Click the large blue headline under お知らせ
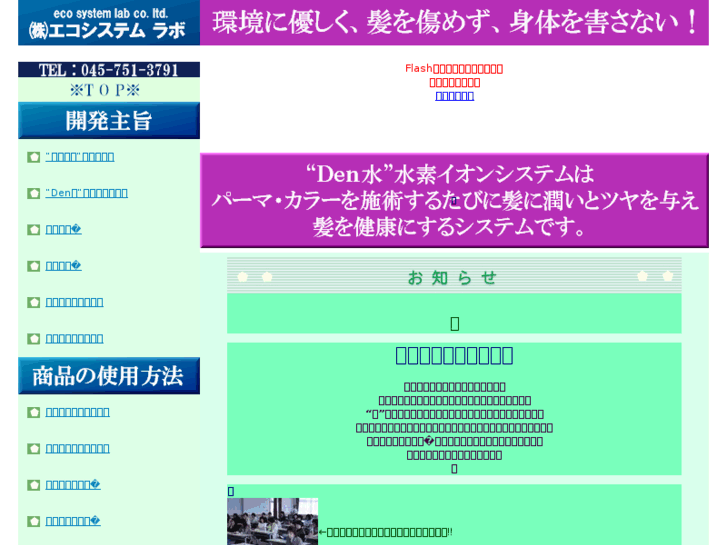 pos(454,356)
